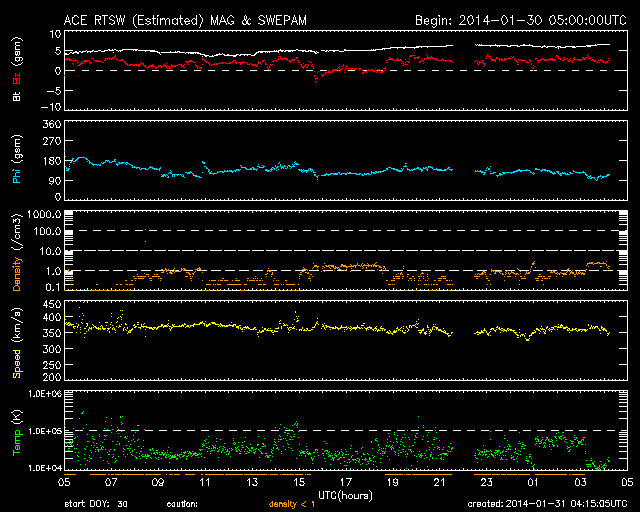Click the orange 'density < 1' legend text
Image resolution: width=640 pixels, height=512 pixels.
pyautogui.click(x=291, y=504)
